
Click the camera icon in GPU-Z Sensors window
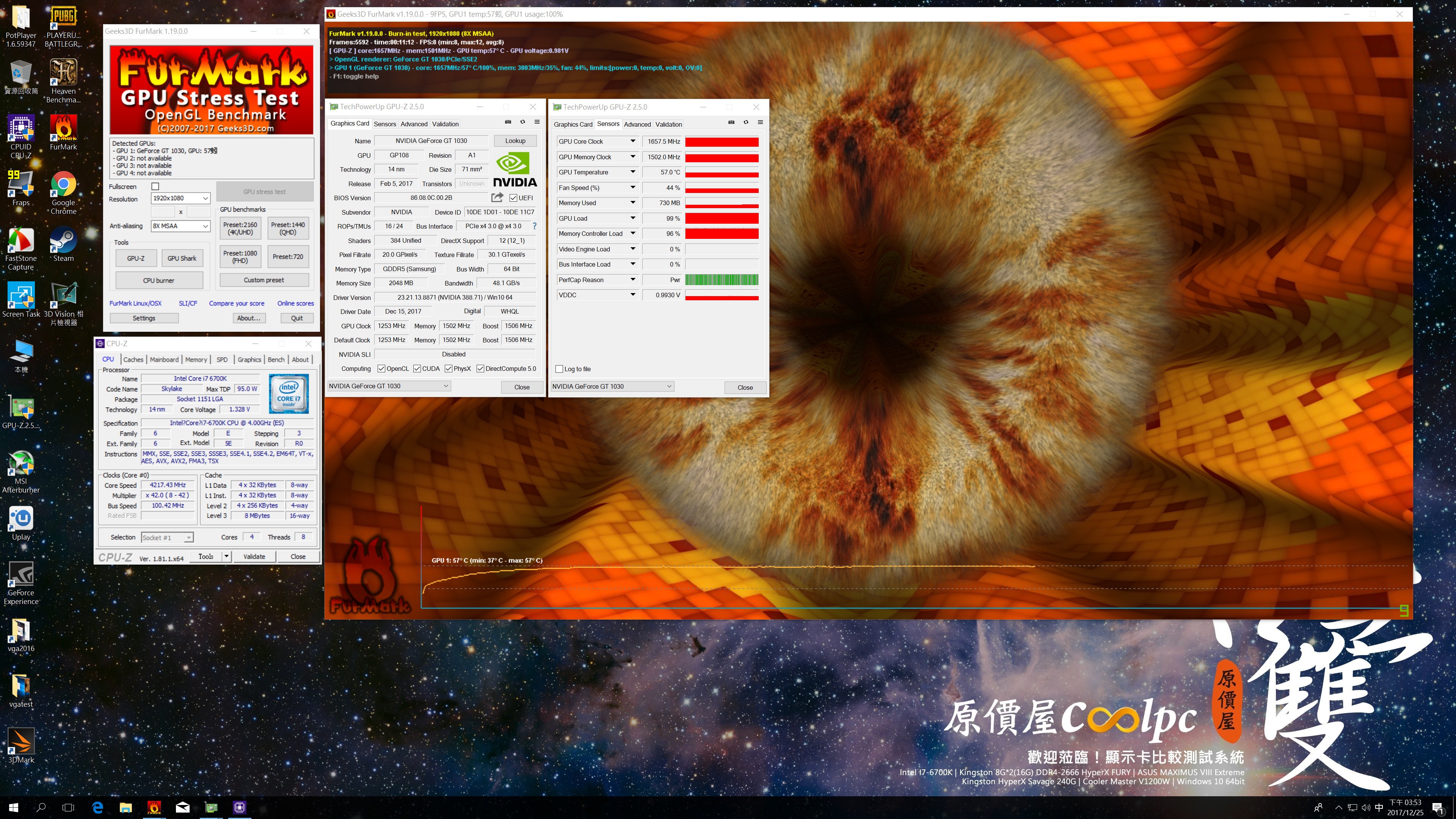pyautogui.click(x=731, y=122)
